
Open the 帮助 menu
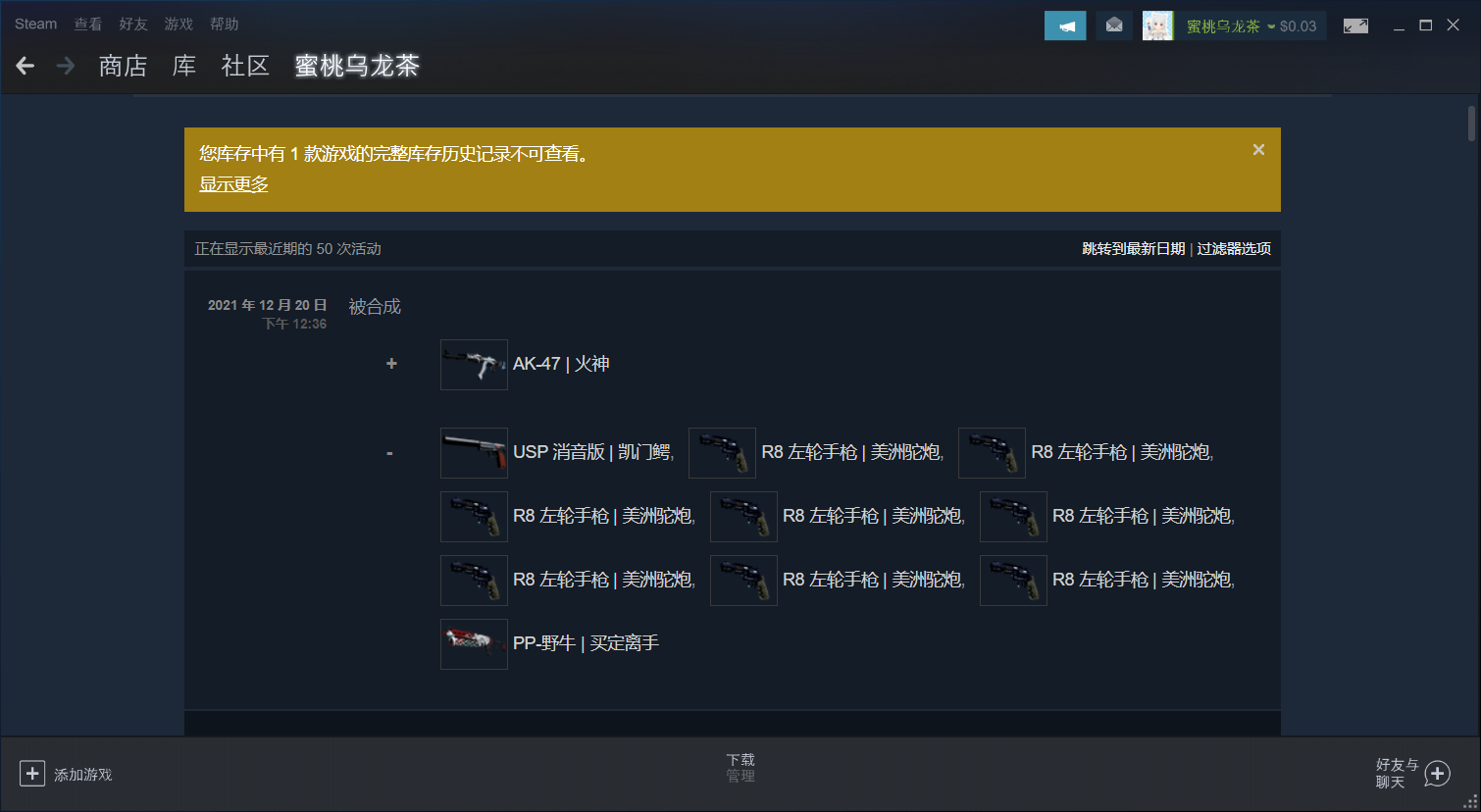(x=224, y=24)
